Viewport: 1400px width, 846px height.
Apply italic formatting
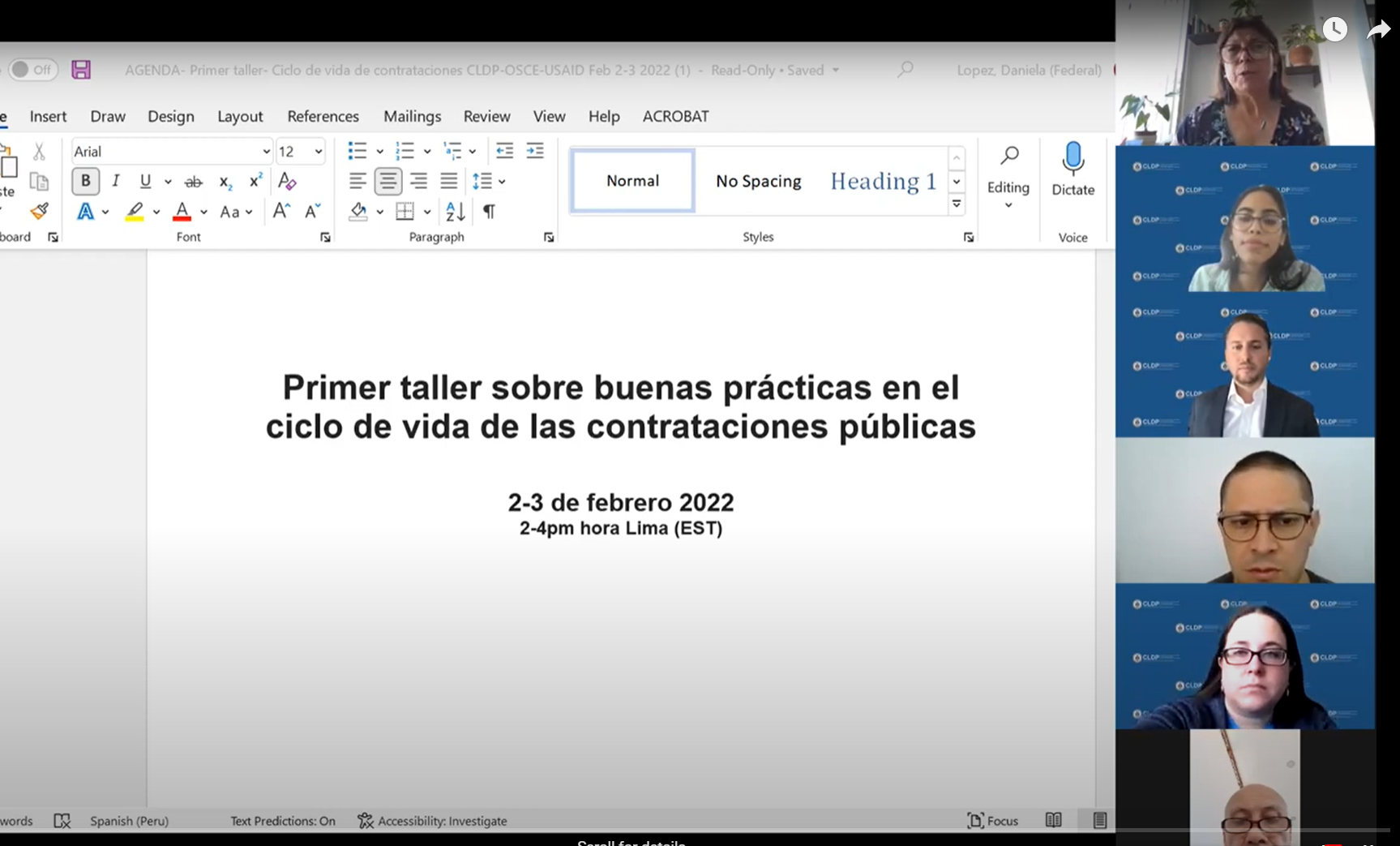click(x=115, y=181)
